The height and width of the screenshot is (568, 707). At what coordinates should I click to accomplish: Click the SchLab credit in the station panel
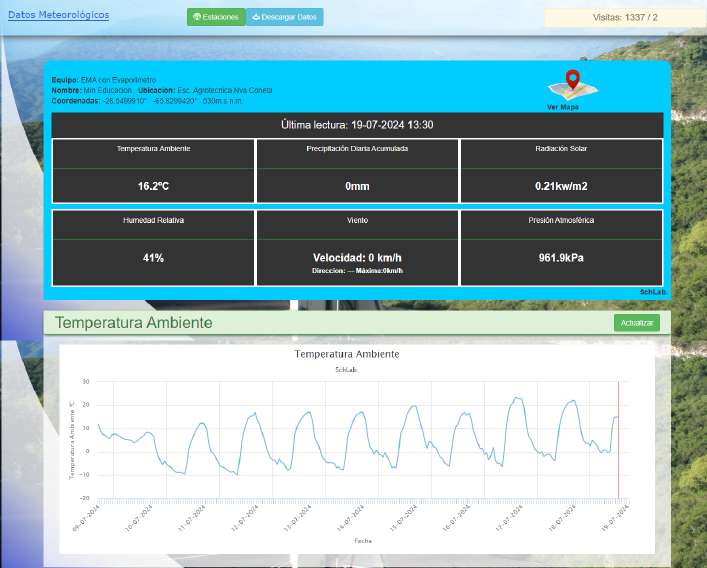pyautogui.click(x=653, y=292)
